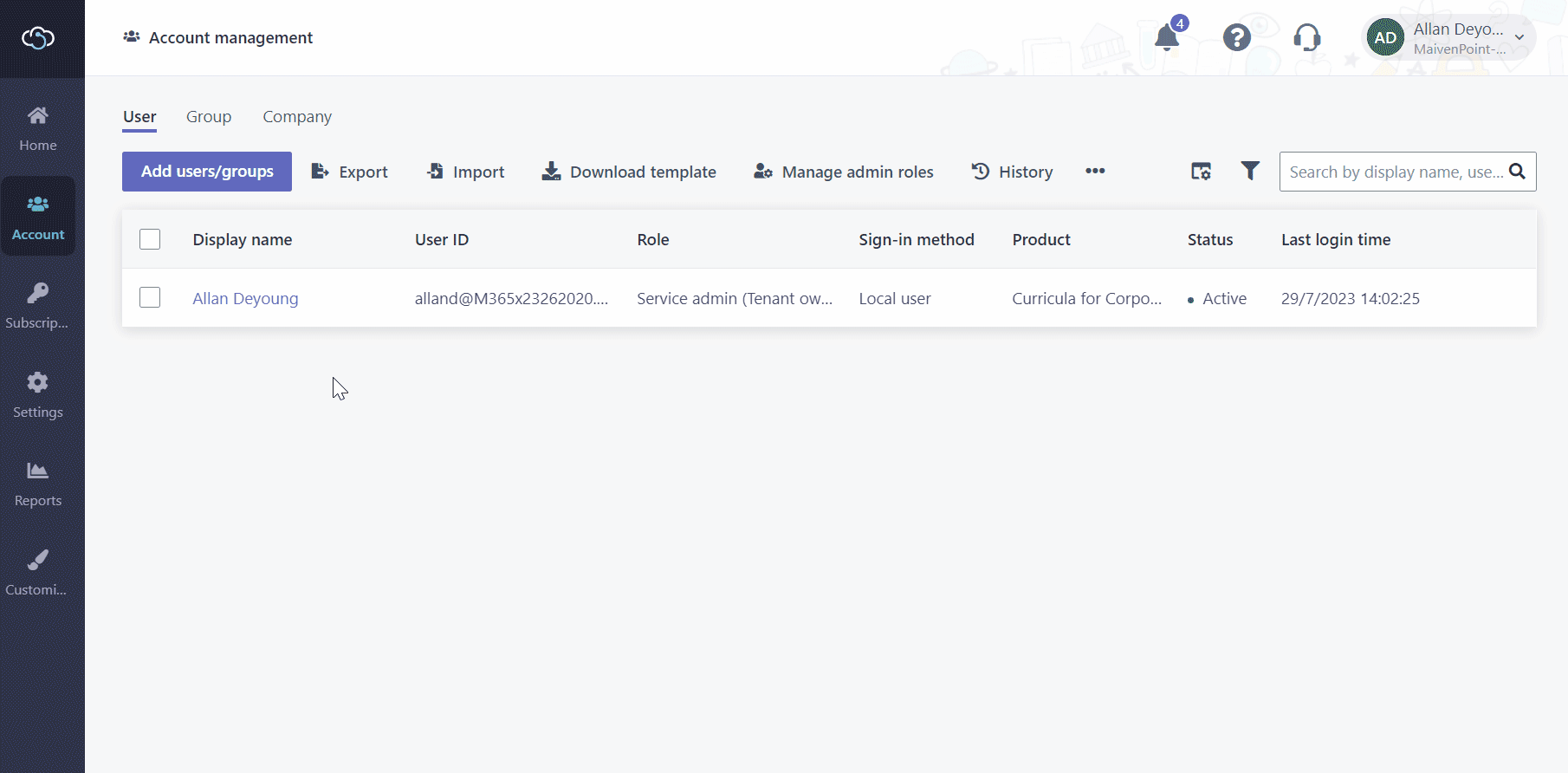This screenshot has height=773, width=1568.
Task: Go to Home in sidebar
Action: 38,129
